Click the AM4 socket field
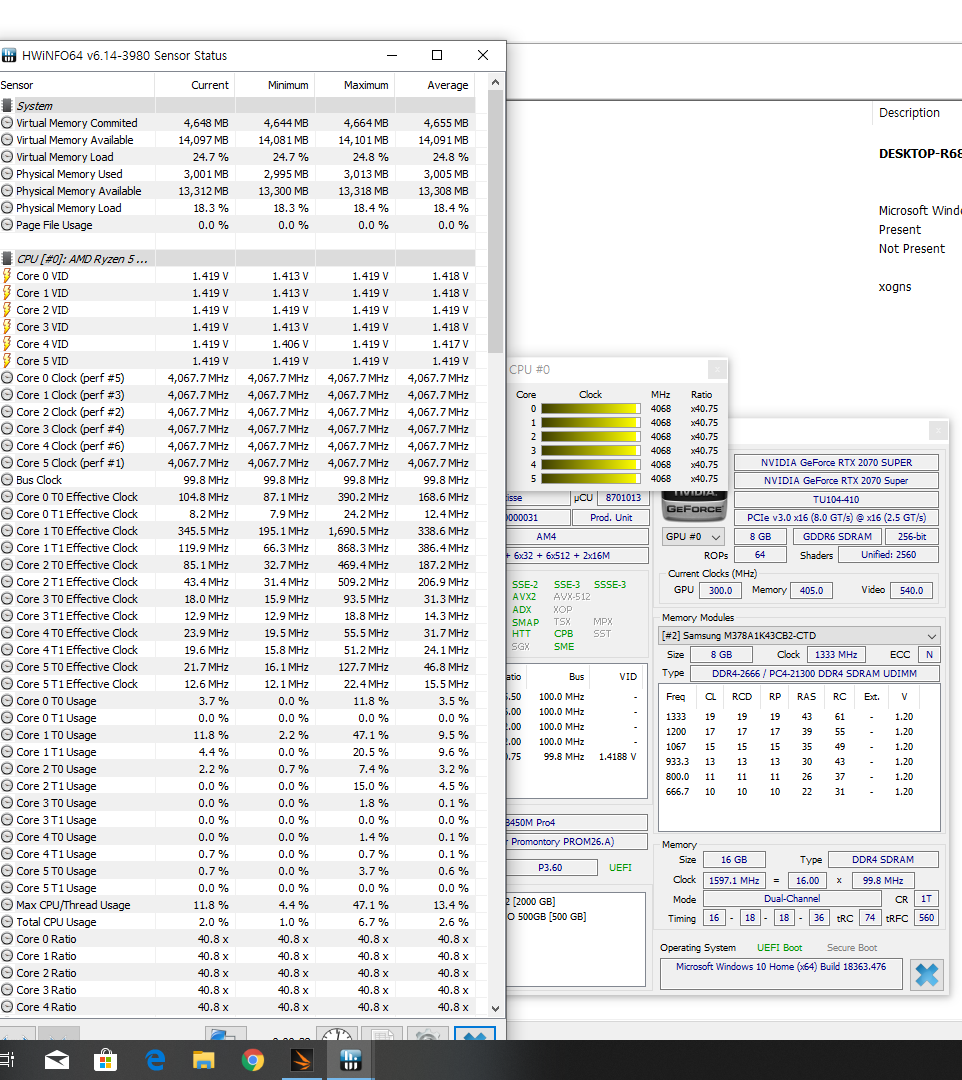962x1080 pixels. click(577, 537)
